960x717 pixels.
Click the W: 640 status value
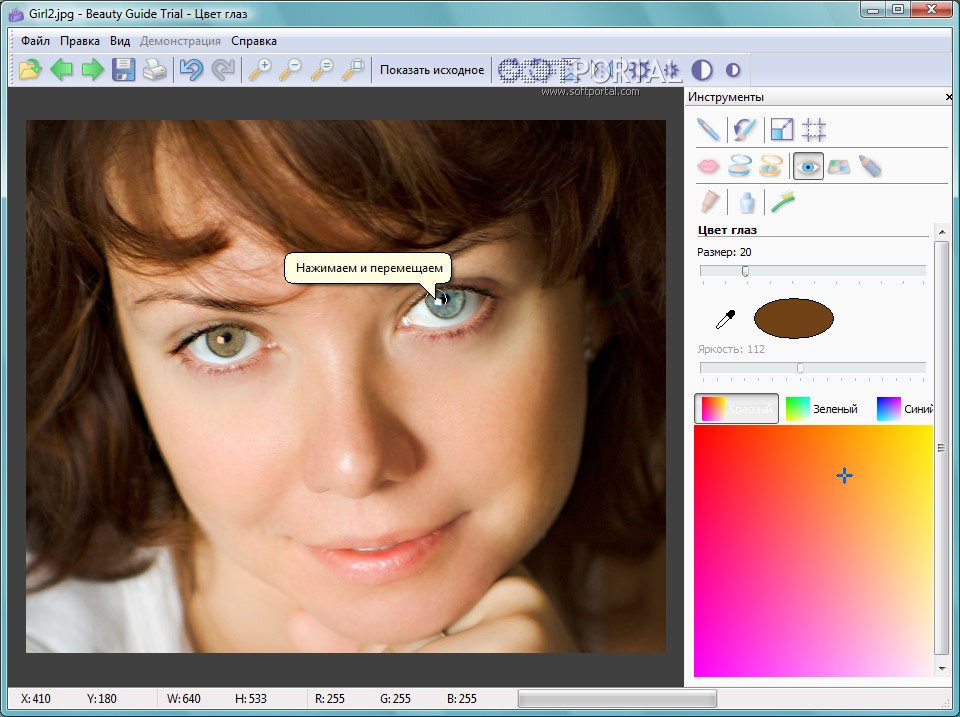click(x=183, y=699)
